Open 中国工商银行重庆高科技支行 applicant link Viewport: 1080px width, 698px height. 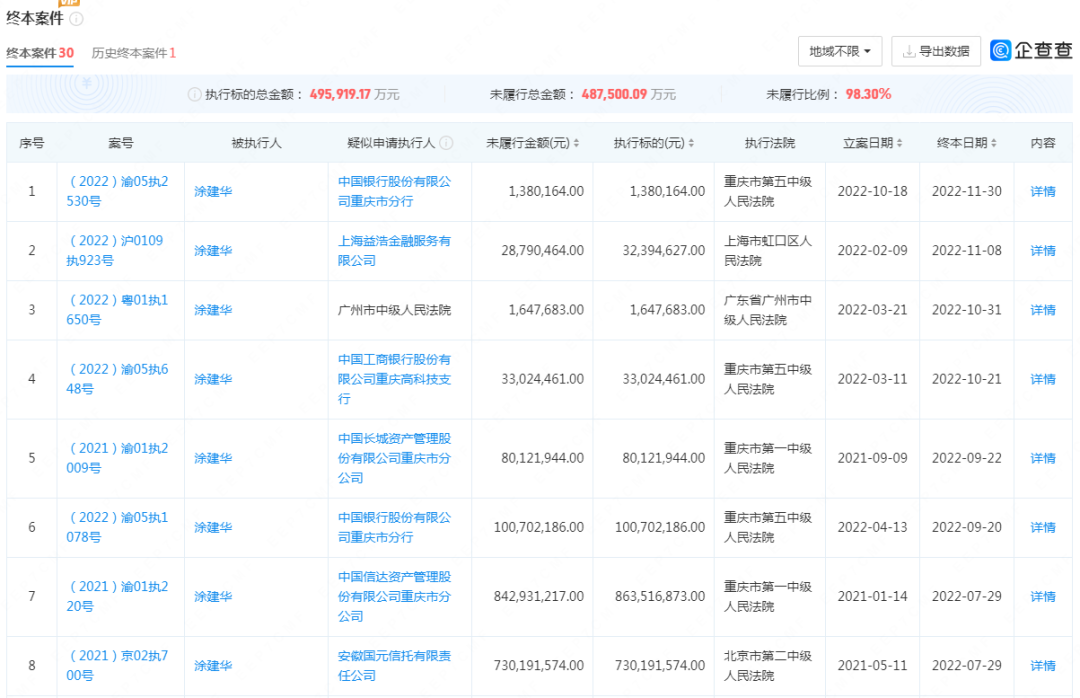click(x=394, y=379)
